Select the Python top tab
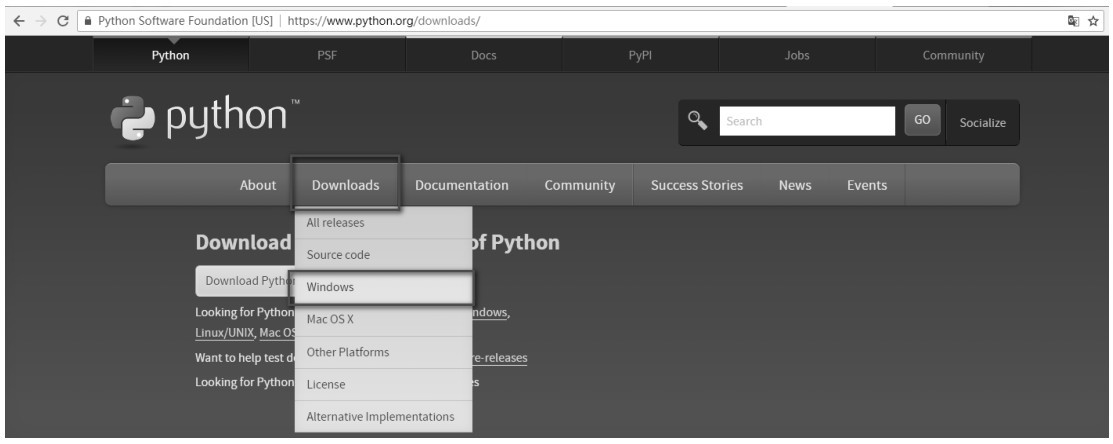The height and width of the screenshot is (444, 1113). 170,55
